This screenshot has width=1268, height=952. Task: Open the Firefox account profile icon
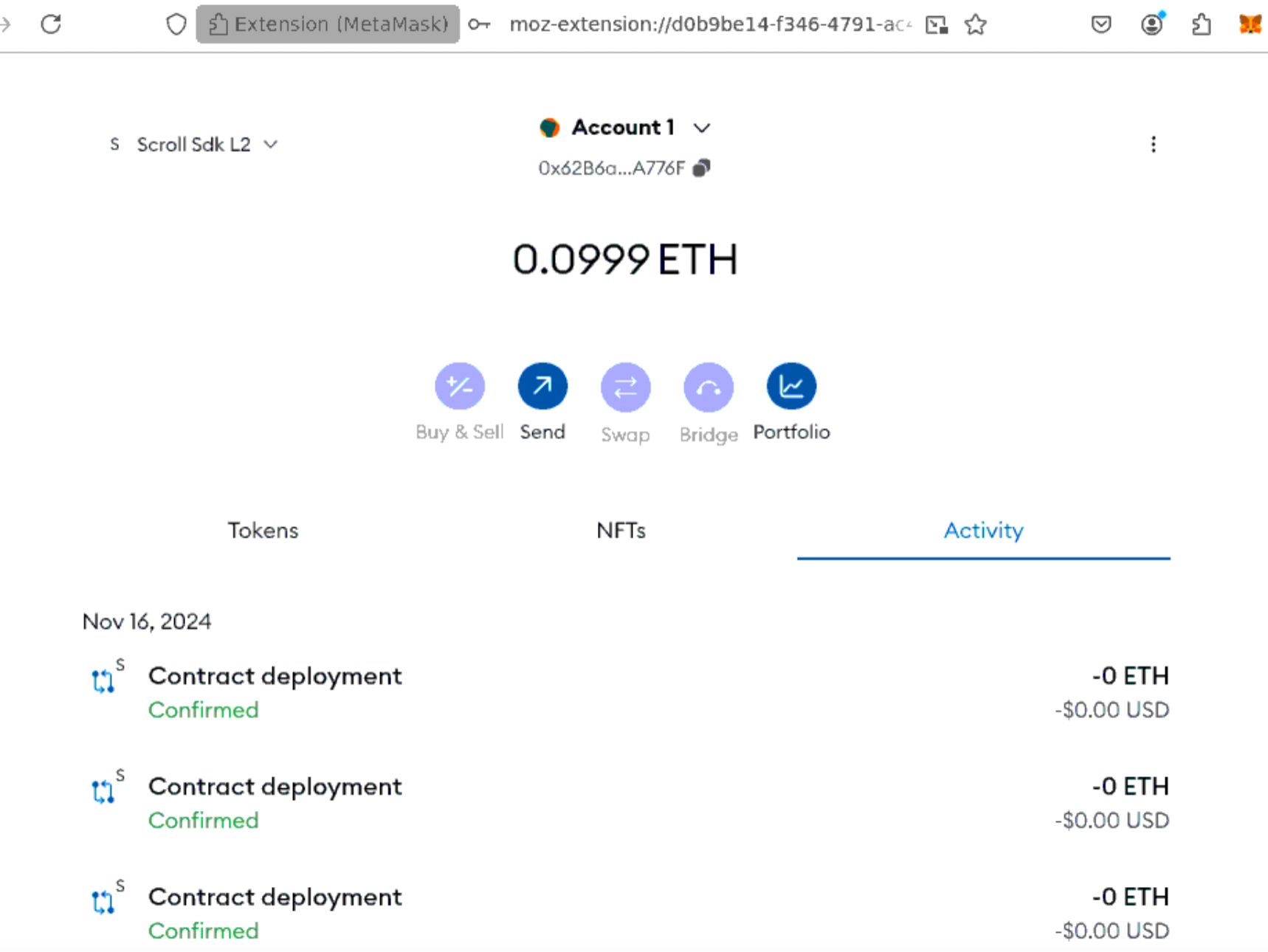pyautogui.click(x=1151, y=24)
